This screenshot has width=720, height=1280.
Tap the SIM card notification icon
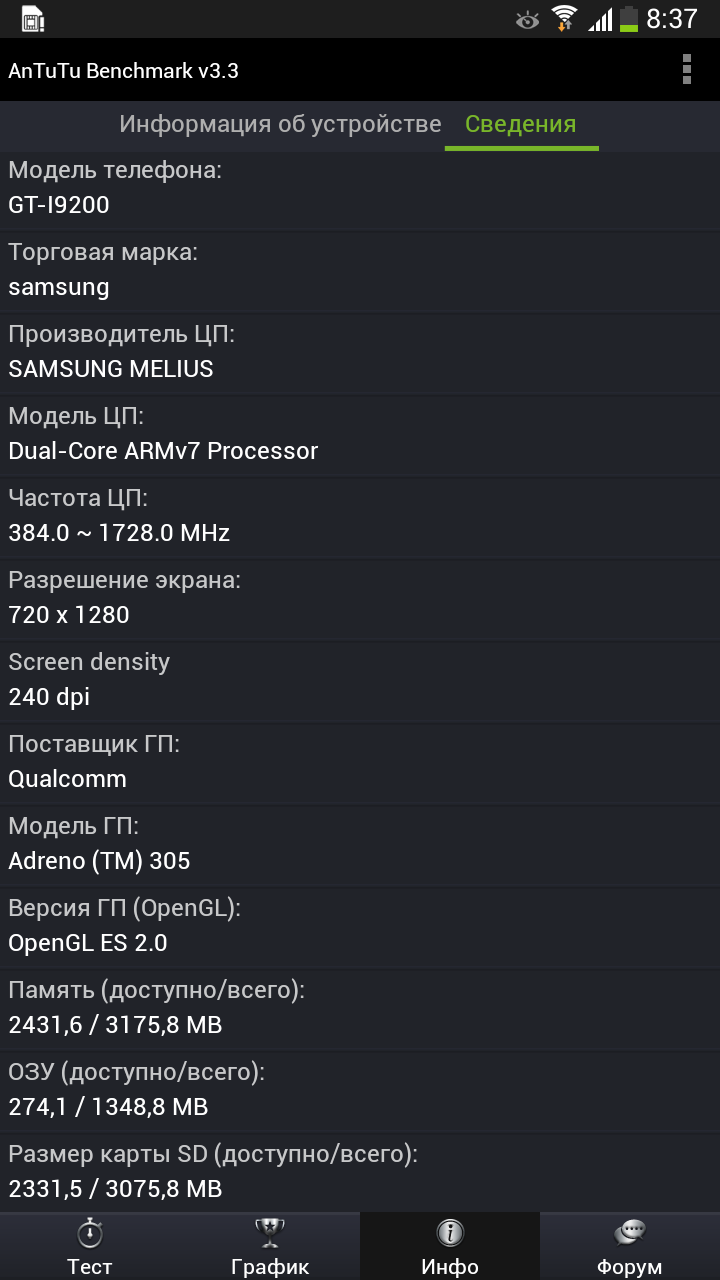33,19
